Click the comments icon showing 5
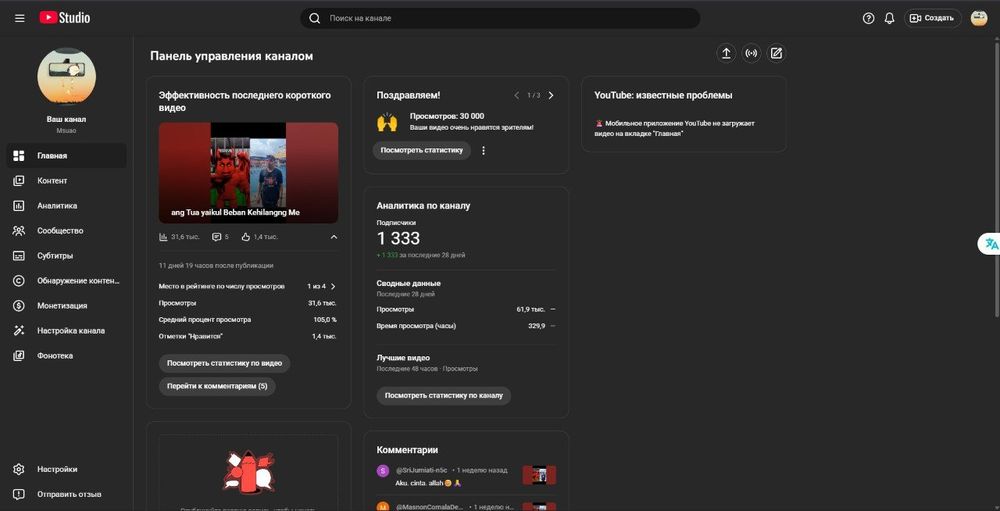This screenshot has width=1000, height=511. [216, 237]
